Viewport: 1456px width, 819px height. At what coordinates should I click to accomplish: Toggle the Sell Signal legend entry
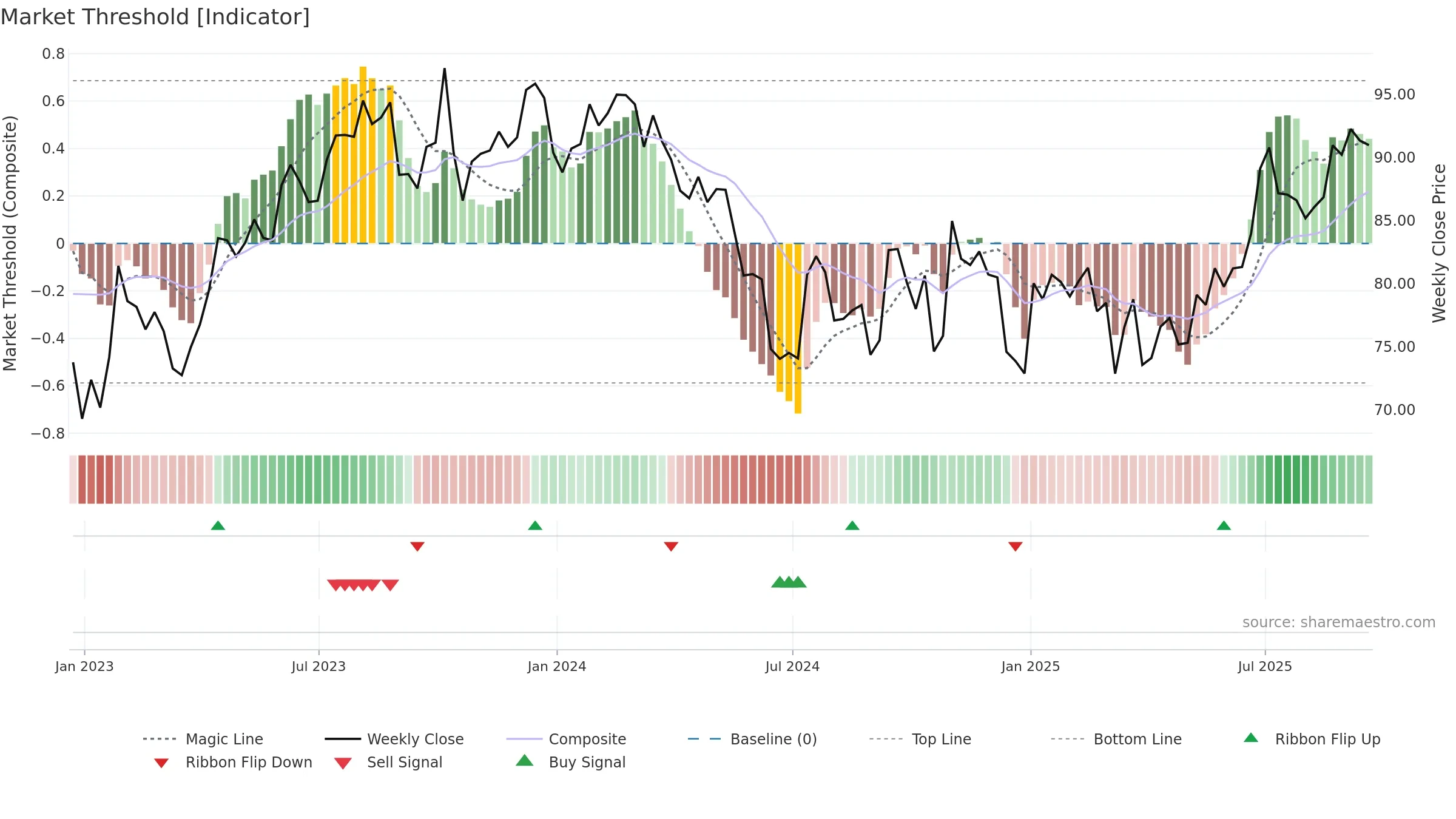(388, 762)
